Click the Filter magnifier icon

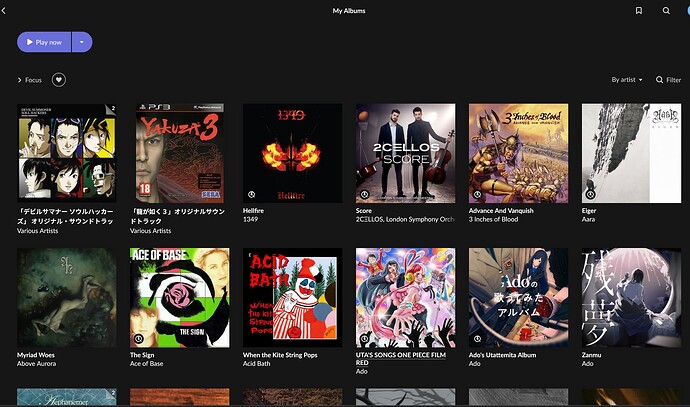(660, 79)
